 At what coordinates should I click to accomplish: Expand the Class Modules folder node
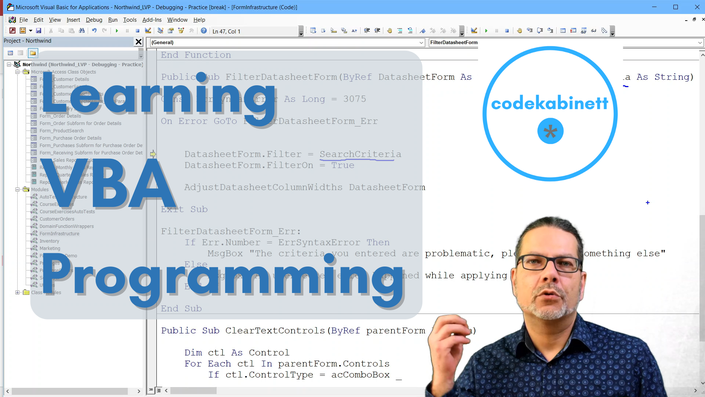(18, 292)
